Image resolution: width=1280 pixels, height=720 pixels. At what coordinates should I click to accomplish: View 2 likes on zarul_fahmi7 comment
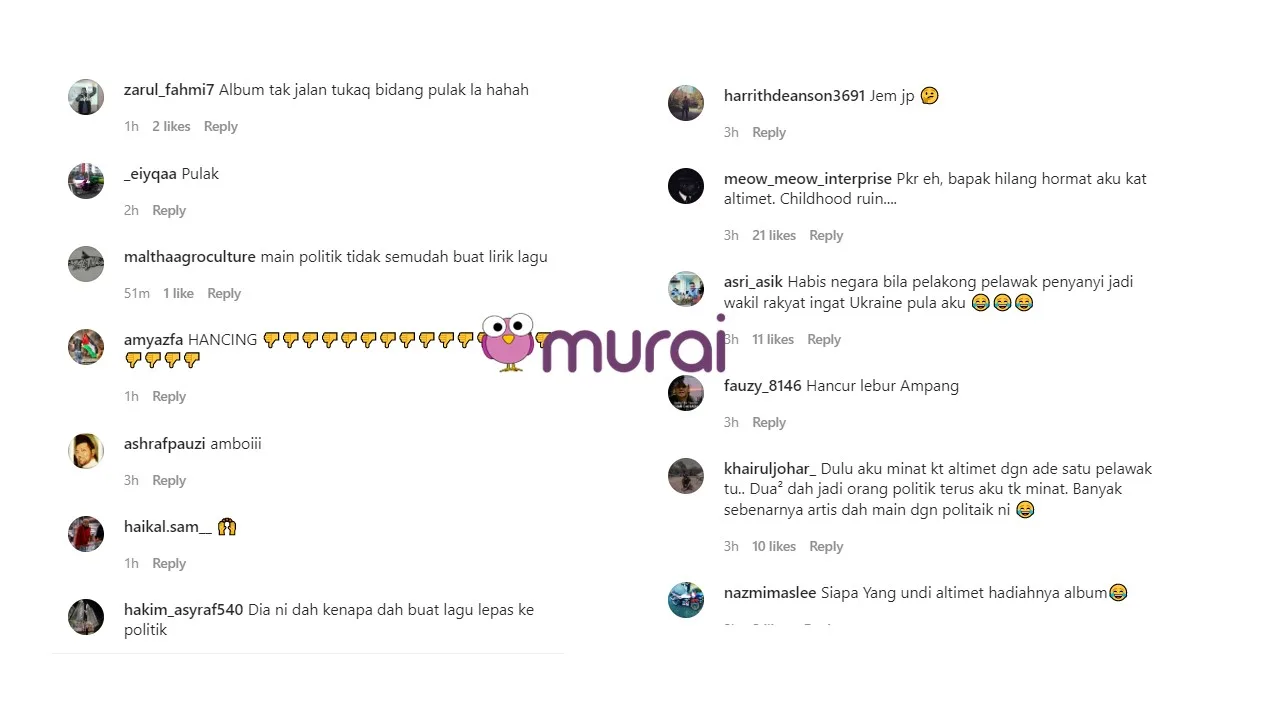point(171,126)
